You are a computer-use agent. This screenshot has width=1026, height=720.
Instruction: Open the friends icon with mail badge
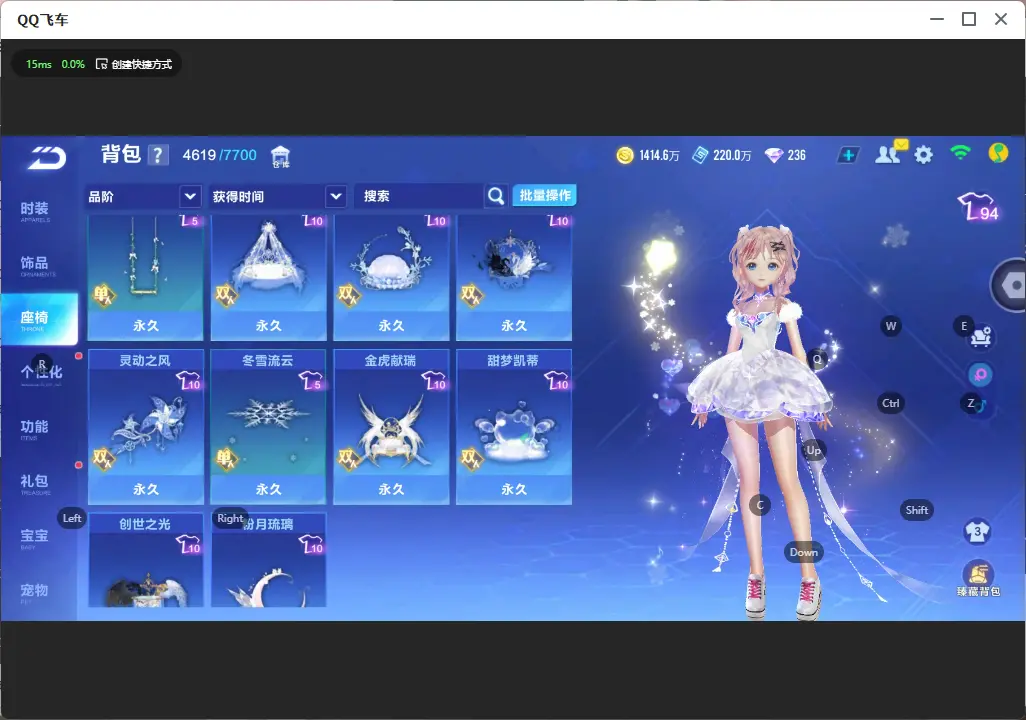pos(890,153)
